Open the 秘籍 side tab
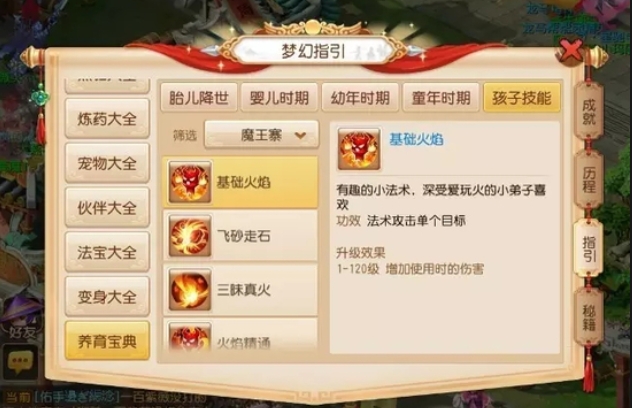 pyautogui.click(x=589, y=317)
